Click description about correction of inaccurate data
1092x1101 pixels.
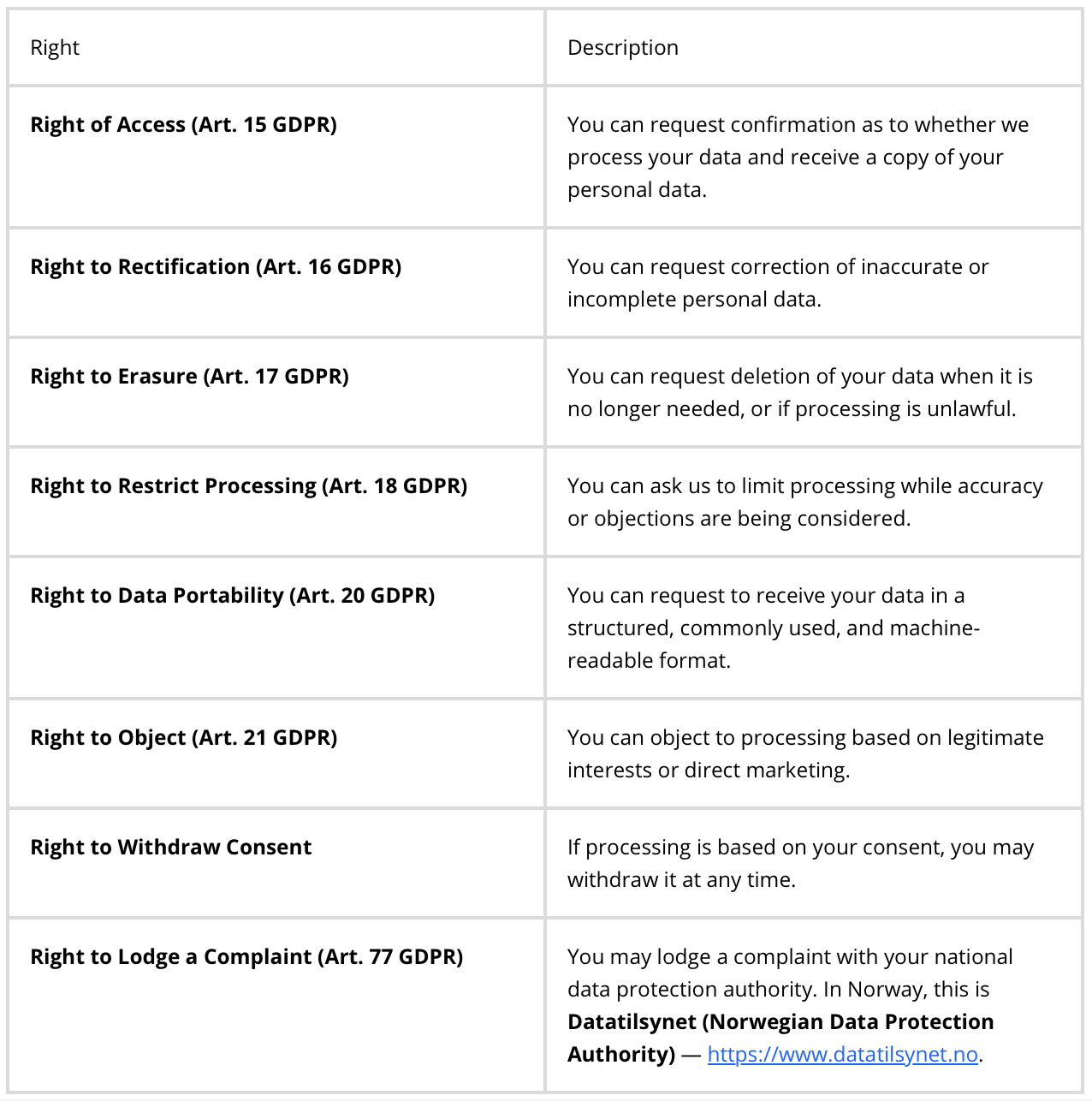778,283
